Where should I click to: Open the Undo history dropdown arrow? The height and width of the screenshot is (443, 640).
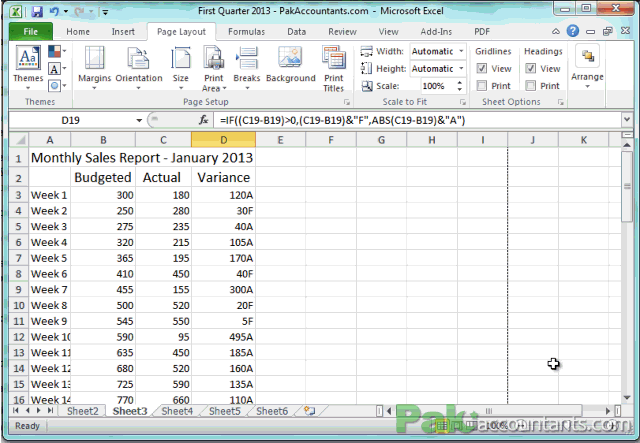[66, 11]
